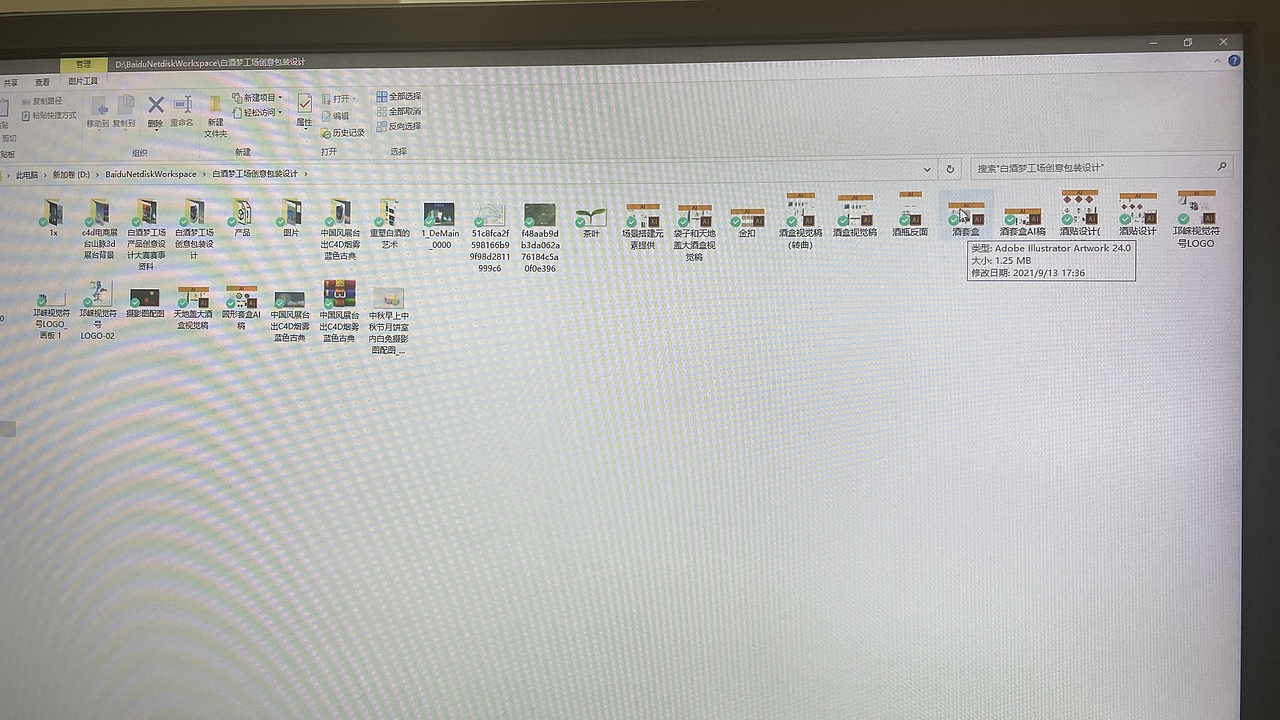The width and height of the screenshot is (1280, 720).
Task: Select the 天地盖大酒盒视觉稿 AI file
Action: click(x=192, y=308)
